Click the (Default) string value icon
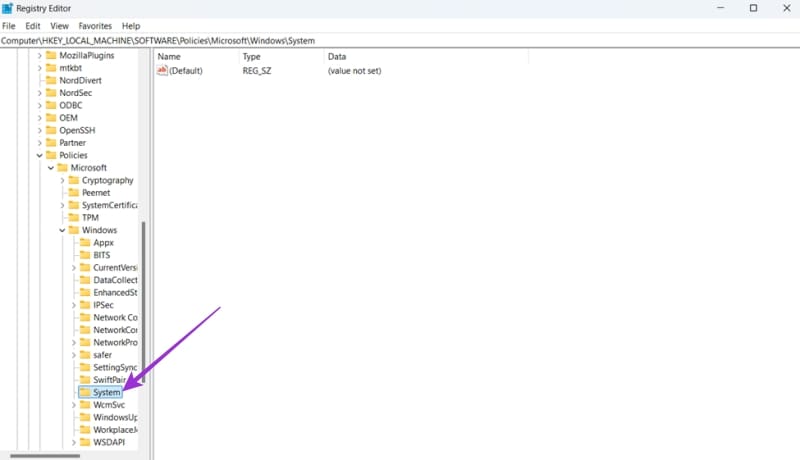Screen dimensions: 800x460 [162, 70]
